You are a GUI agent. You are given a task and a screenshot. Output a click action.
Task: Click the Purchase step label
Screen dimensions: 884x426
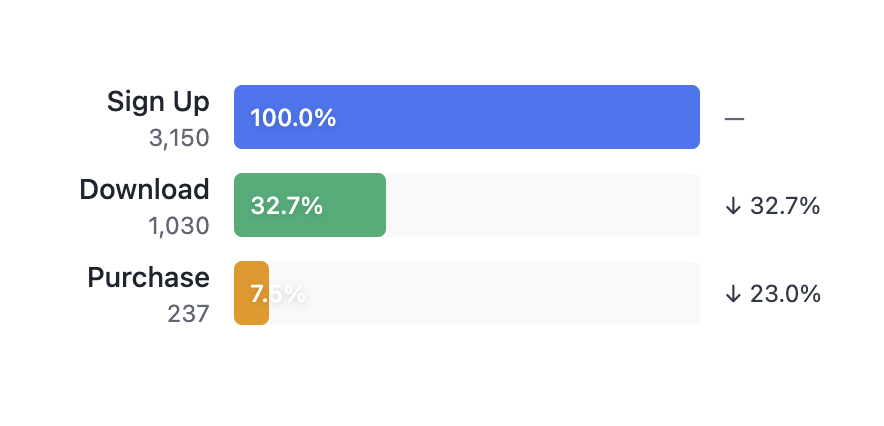click(x=149, y=277)
